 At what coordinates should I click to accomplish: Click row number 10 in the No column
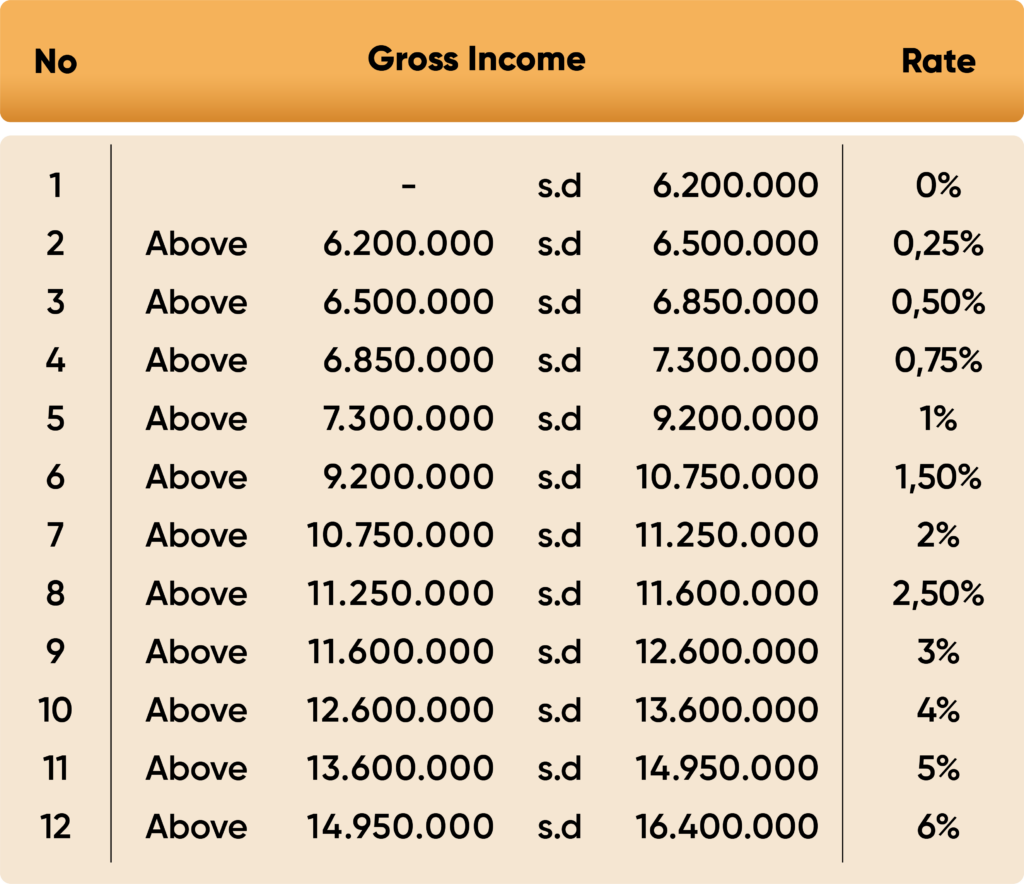(x=55, y=710)
